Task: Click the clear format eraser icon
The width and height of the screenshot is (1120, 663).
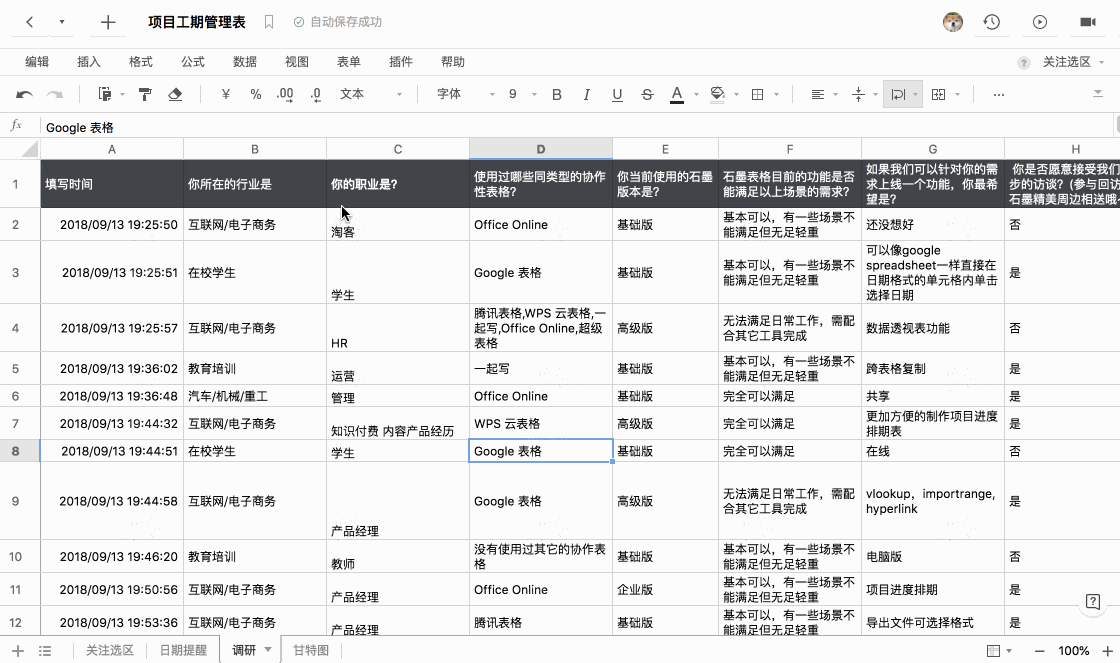Action: [175, 94]
